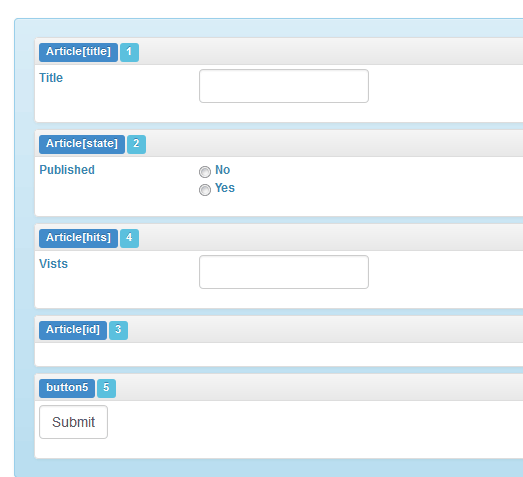The width and height of the screenshot is (523, 477).
Task: Click the Title label
Action: [51, 78]
